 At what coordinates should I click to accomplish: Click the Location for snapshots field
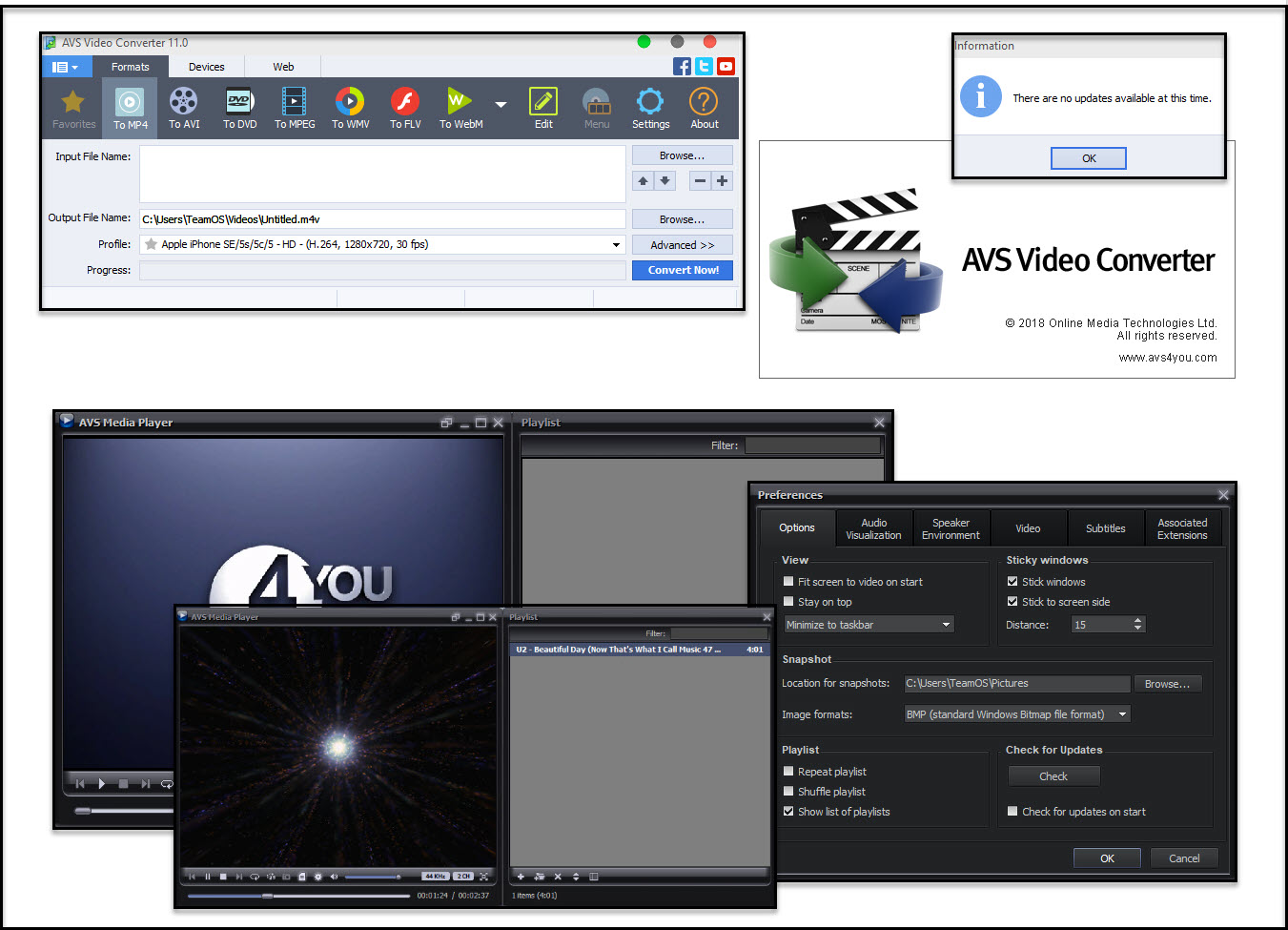1016,683
